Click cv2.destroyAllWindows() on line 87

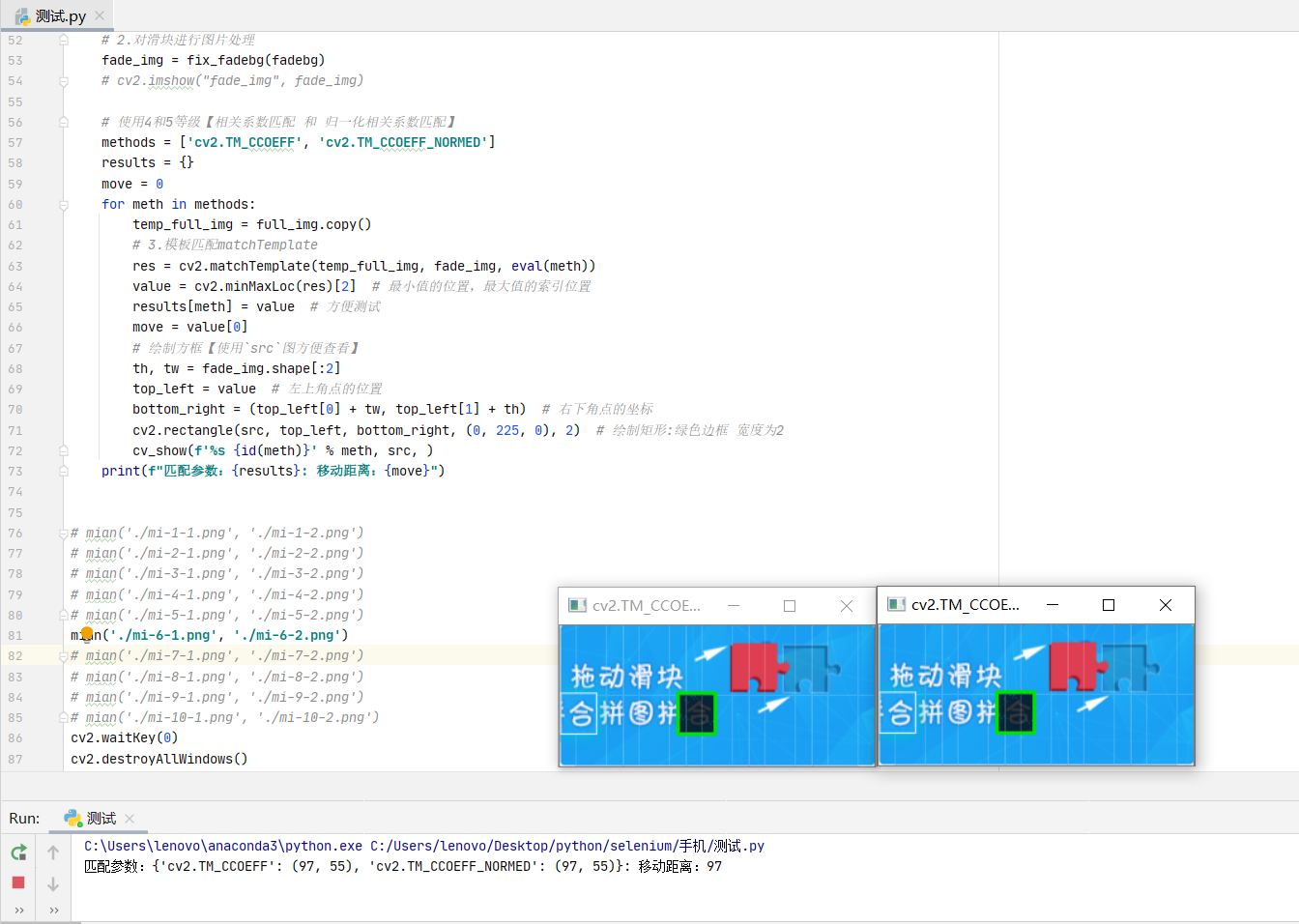[x=159, y=759]
